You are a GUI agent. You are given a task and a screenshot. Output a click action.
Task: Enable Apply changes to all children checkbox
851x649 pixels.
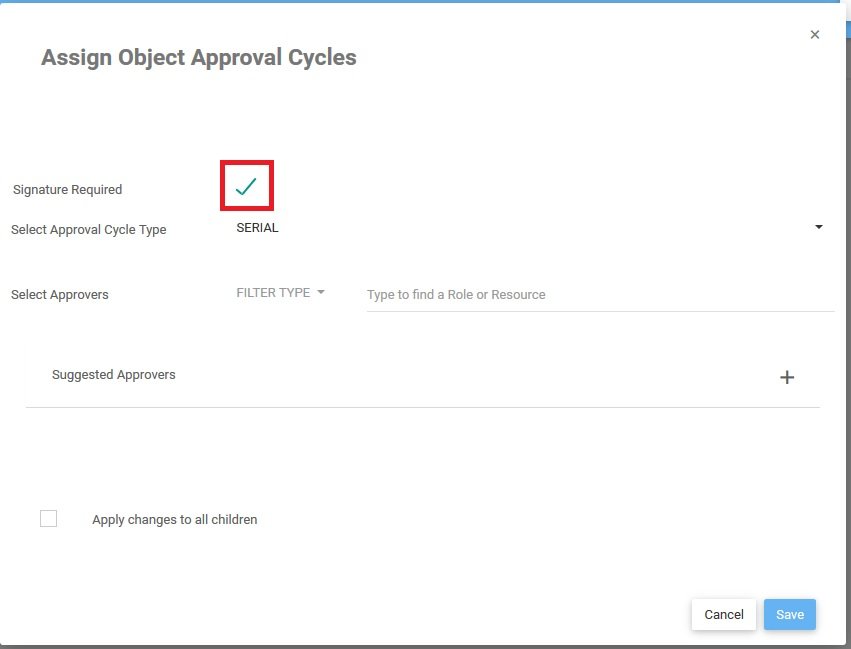pos(48,518)
